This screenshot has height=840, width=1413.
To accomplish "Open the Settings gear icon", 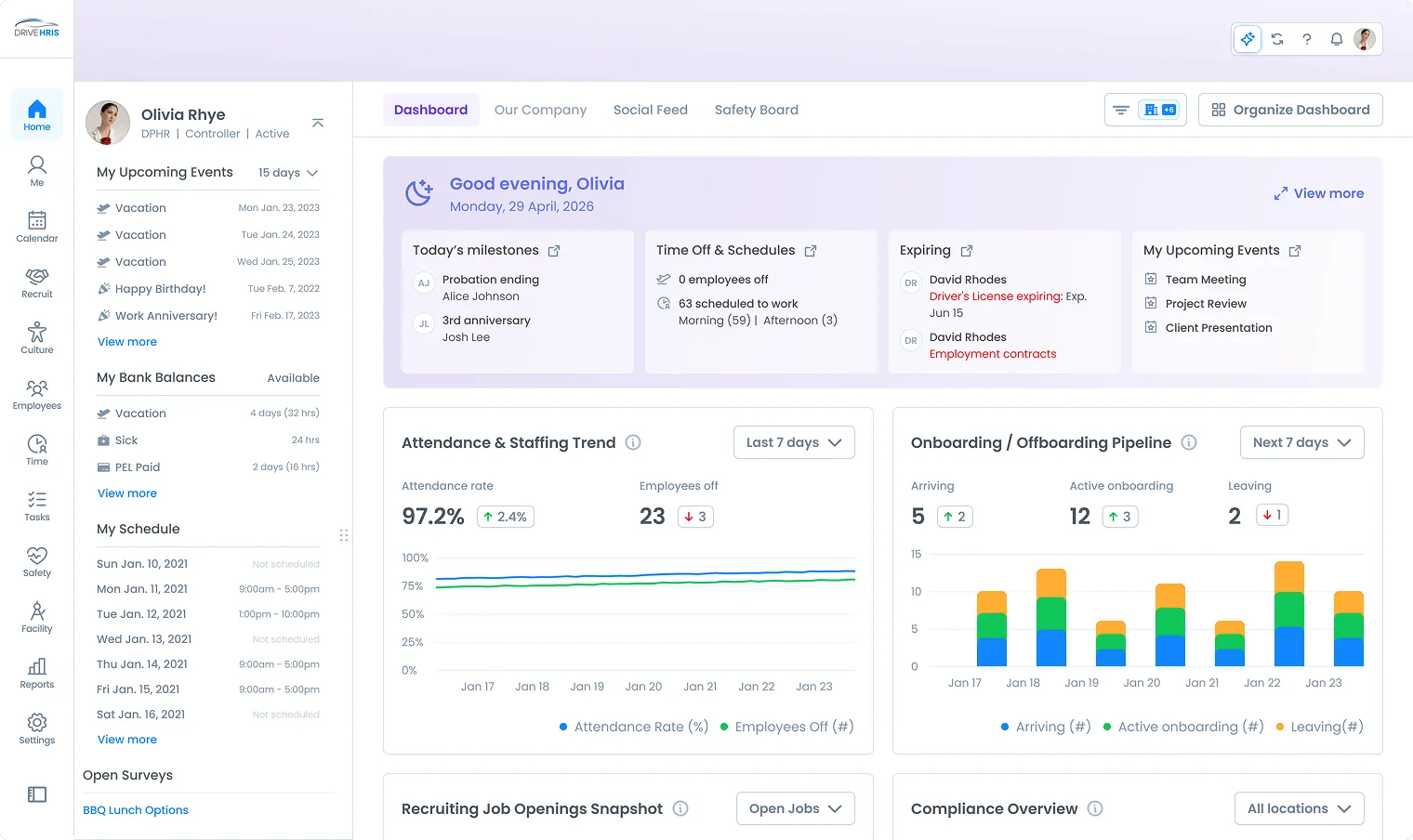I will click(37, 728).
